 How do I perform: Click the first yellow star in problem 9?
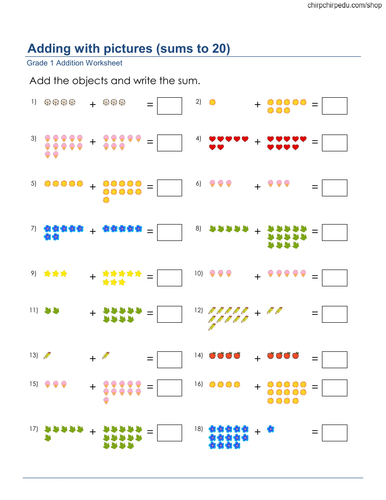click(x=47, y=274)
